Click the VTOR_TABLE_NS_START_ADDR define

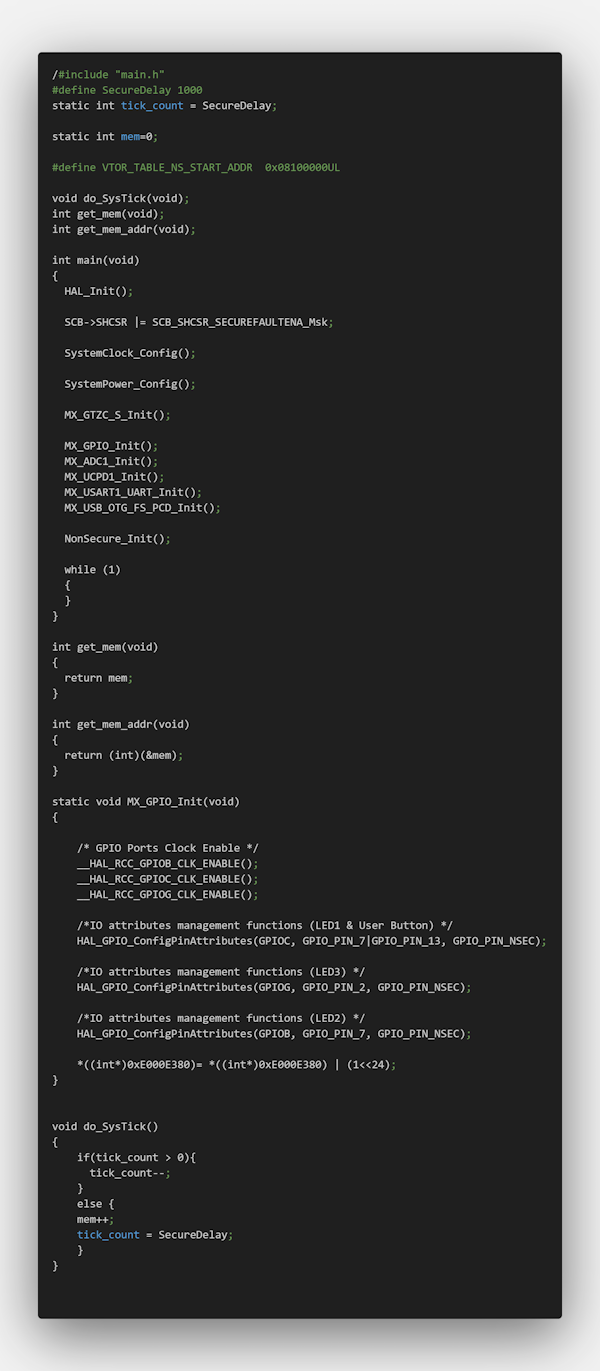tap(196, 167)
